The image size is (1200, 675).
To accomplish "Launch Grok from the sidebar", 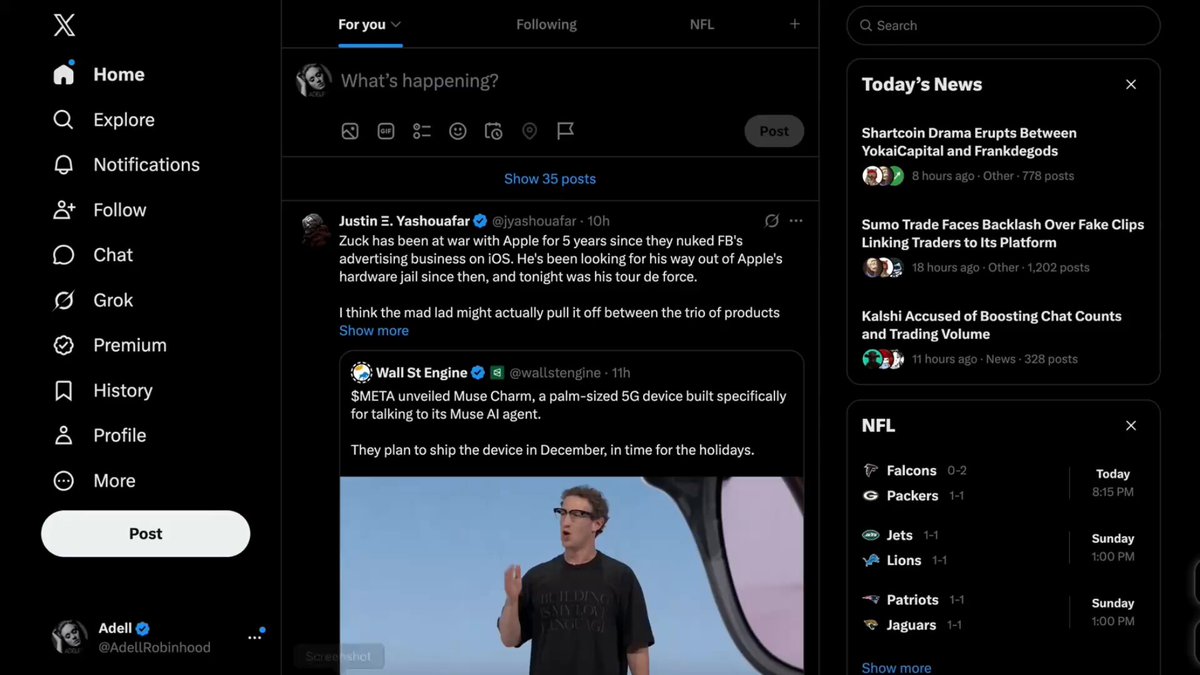I will pos(93,300).
